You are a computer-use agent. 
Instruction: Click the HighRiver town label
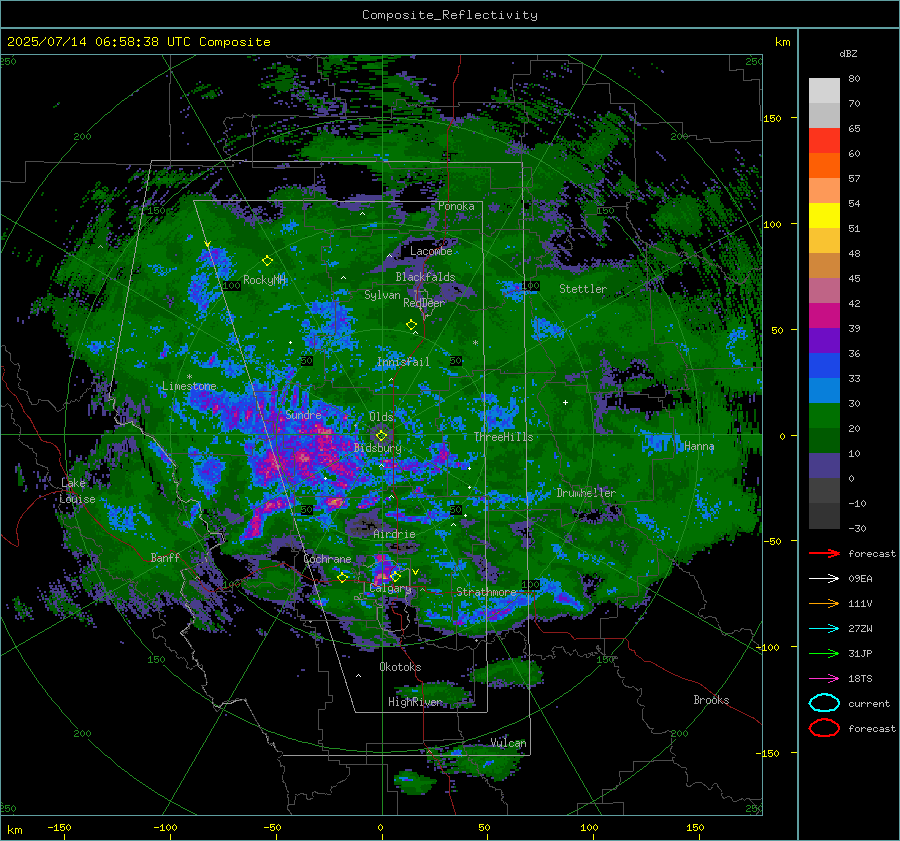click(415, 702)
